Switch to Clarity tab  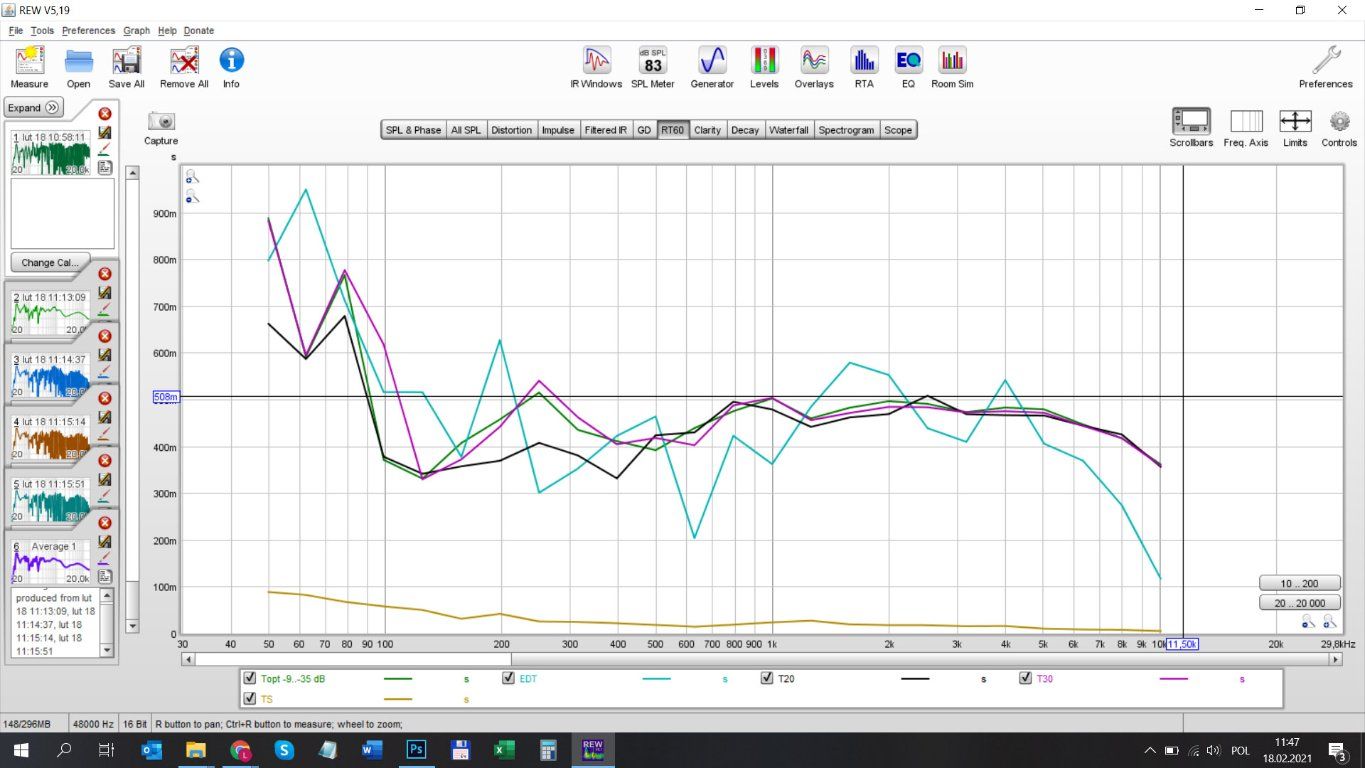coord(707,130)
